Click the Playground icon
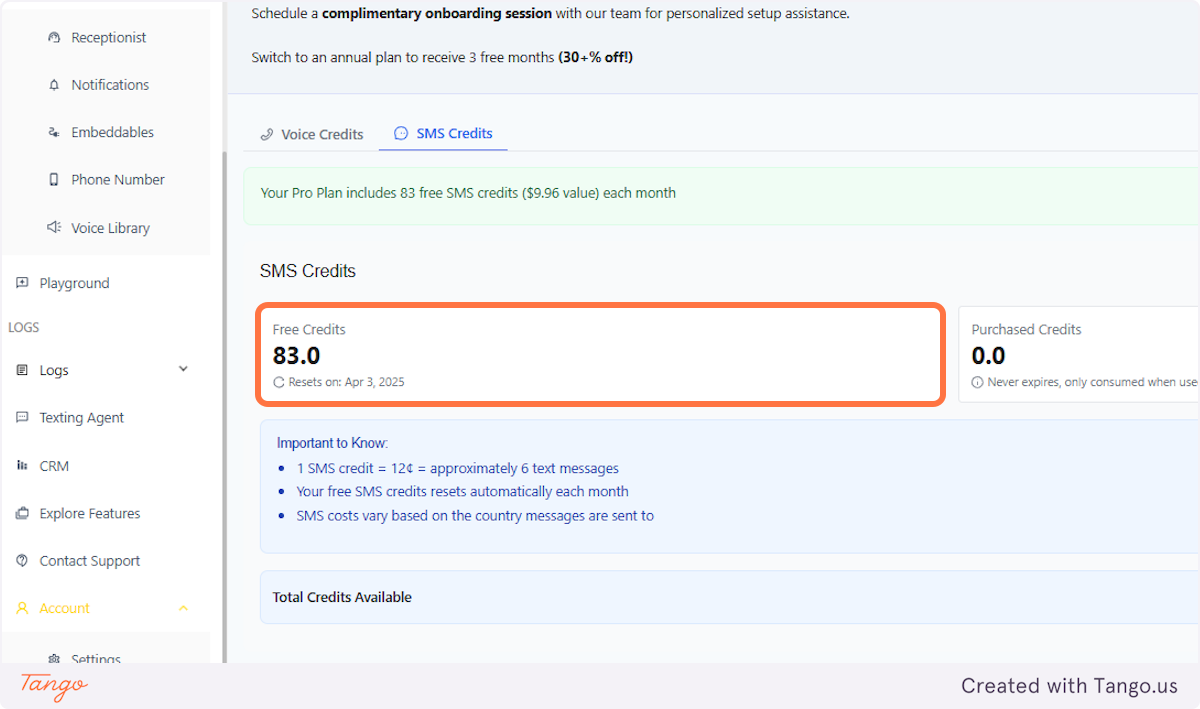Screen dimensions: 1200x709 click(22, 283)
